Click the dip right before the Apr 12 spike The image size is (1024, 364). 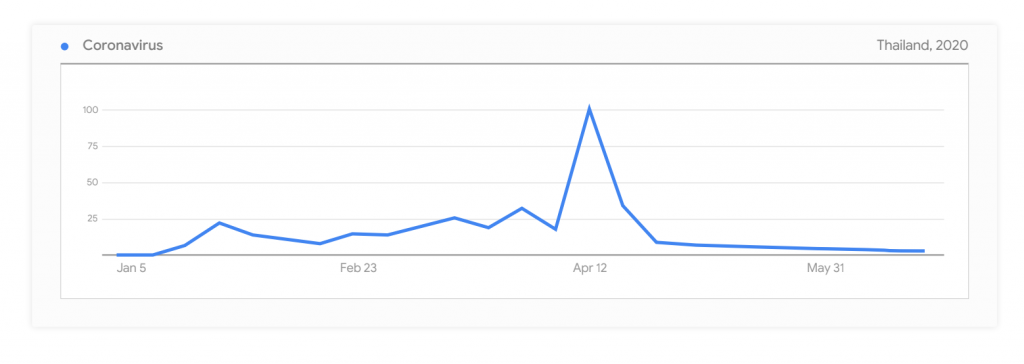[555, 229]
